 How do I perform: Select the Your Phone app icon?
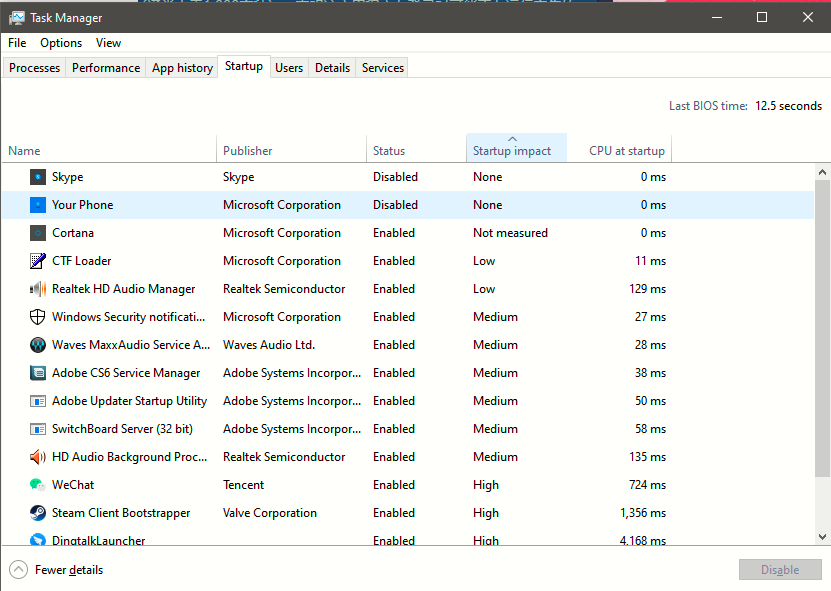click(x=38, y=205)
